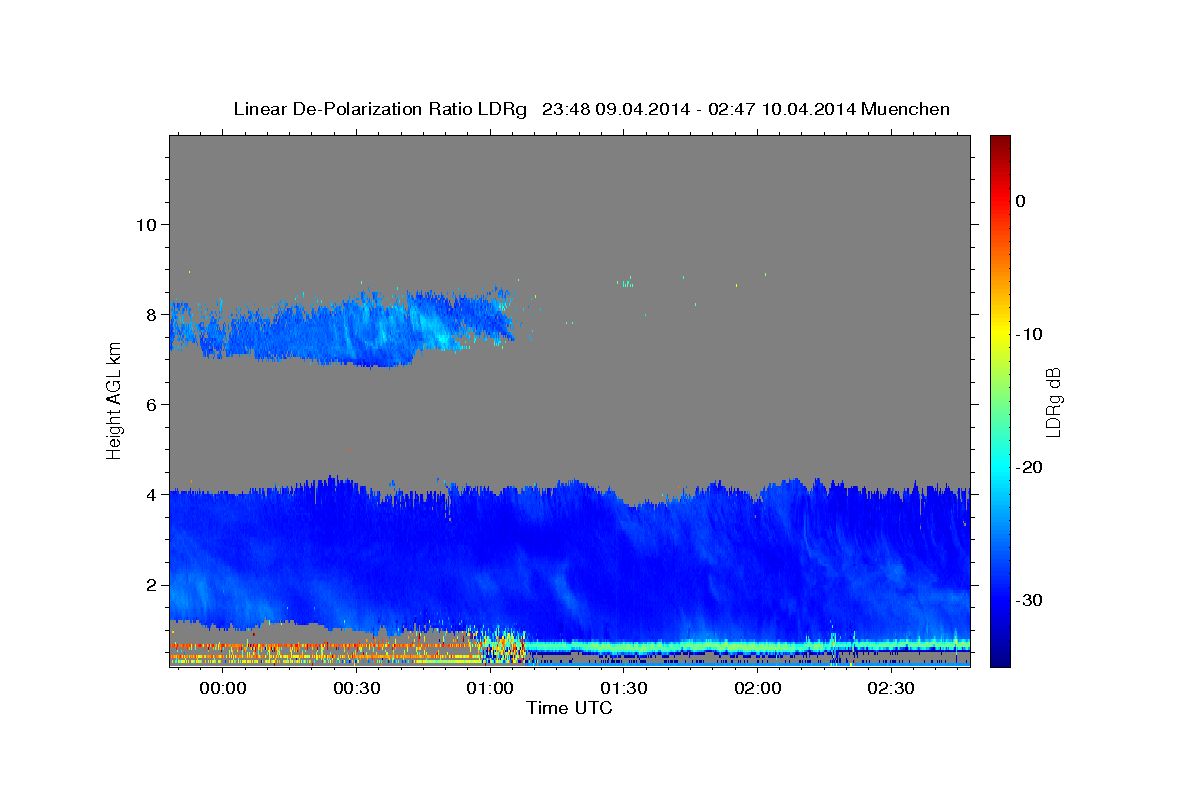Click the '01:00' time tick label

[x=490, y=689]
